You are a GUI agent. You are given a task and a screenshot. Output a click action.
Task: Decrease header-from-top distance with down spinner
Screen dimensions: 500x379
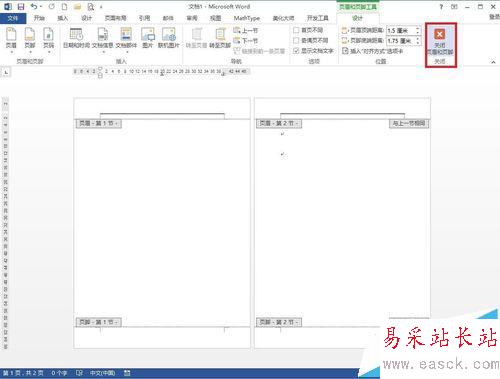coord(417,32)
